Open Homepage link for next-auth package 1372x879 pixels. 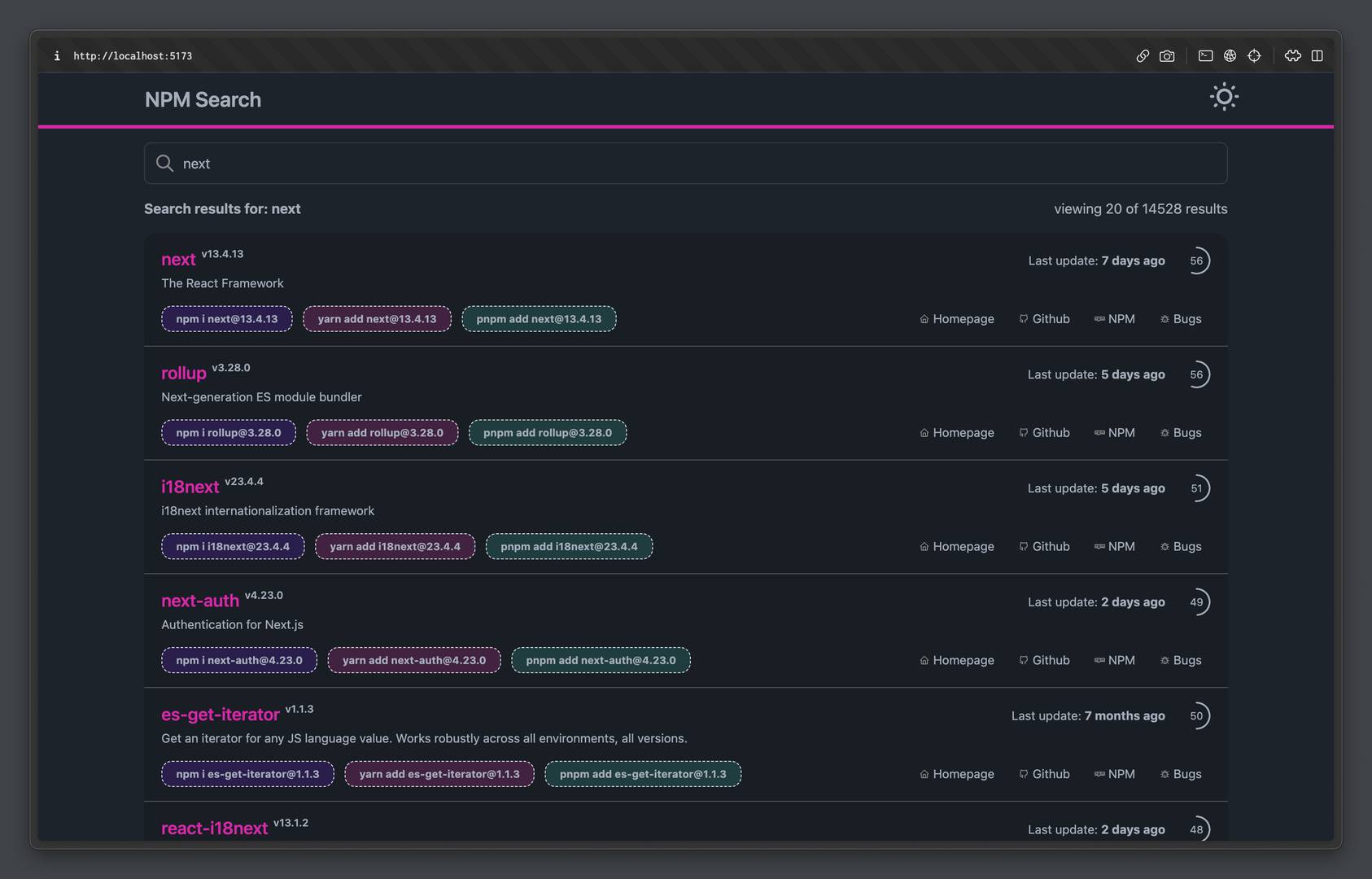coord(957,660)
